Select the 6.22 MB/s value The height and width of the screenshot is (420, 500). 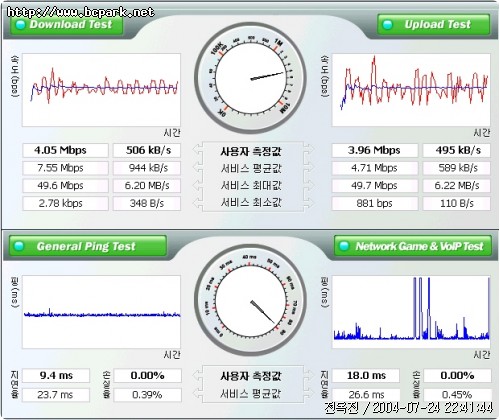[x=457, y=186]
